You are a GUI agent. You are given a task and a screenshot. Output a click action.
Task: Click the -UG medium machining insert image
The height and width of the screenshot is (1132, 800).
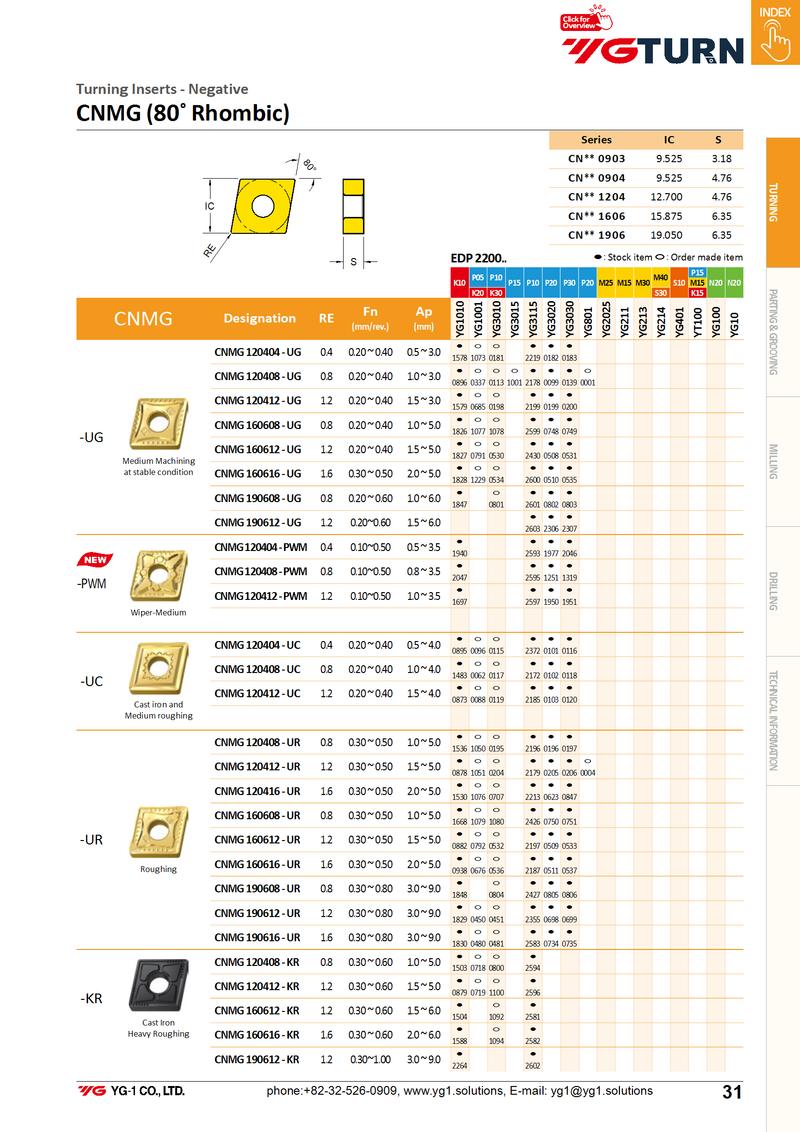[x=158, y=424]
